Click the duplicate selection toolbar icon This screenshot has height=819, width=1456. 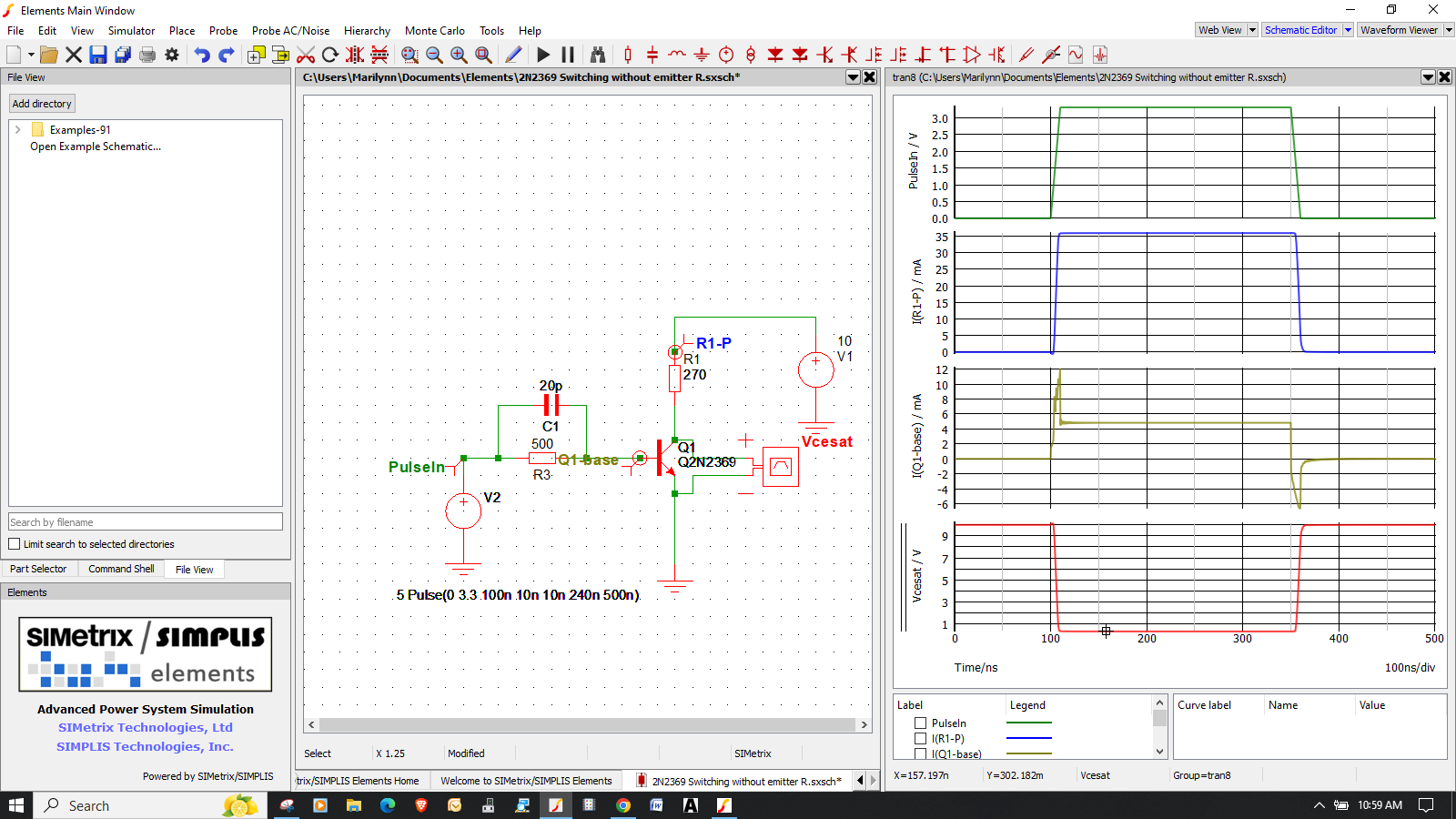click(257, 55)
